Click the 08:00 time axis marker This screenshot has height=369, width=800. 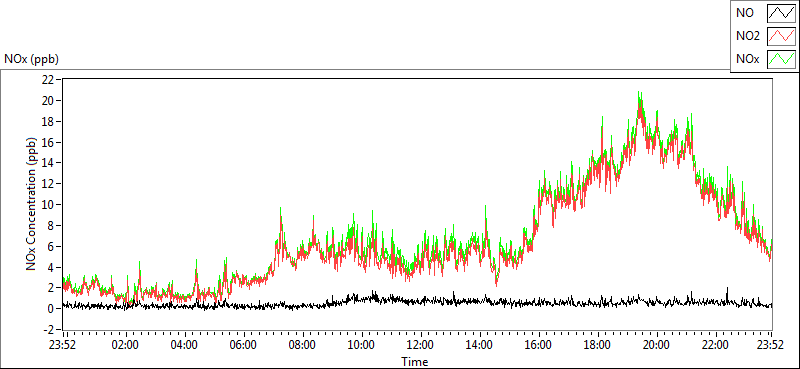(303, 344)
